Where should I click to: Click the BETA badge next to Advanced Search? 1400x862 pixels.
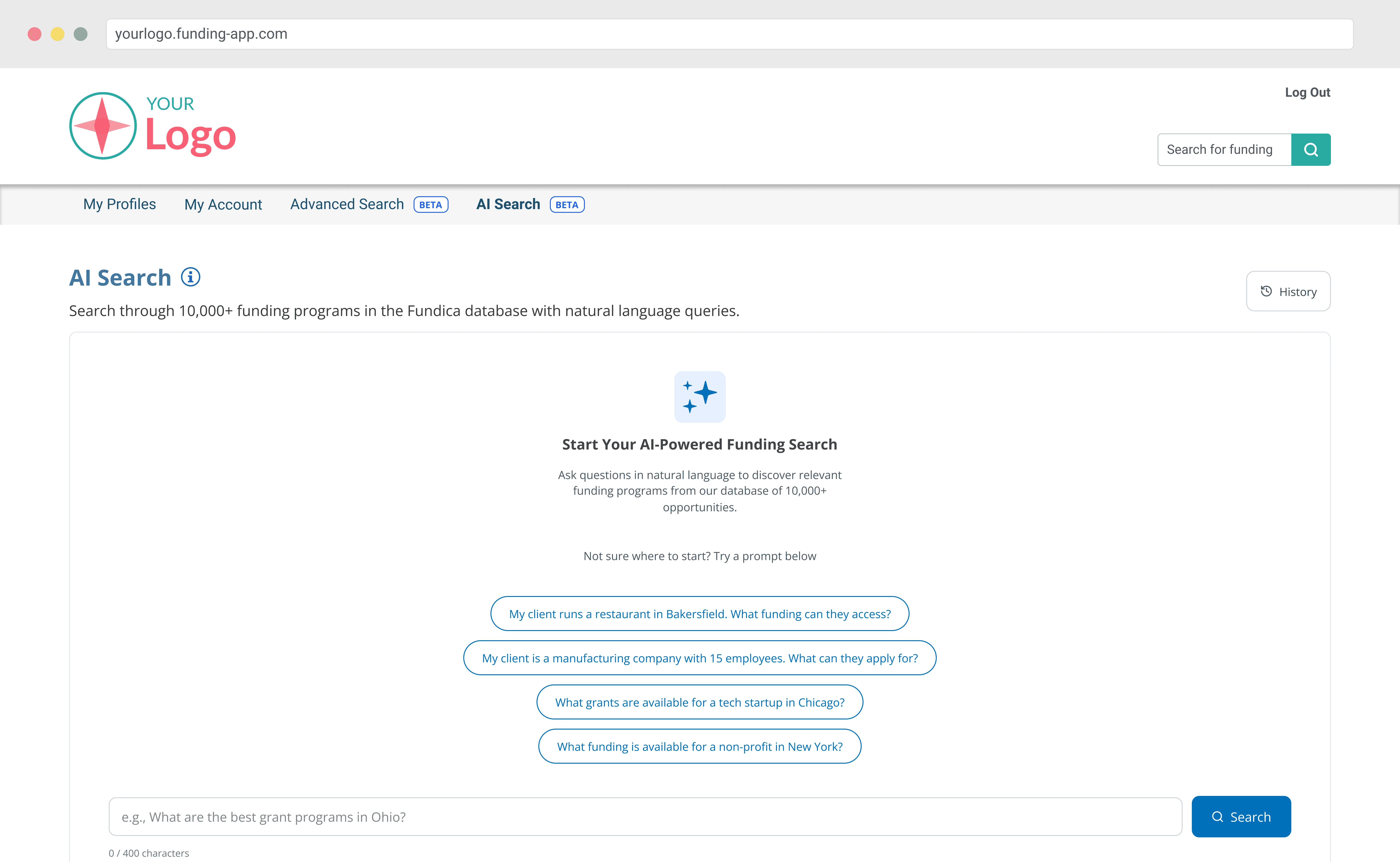tap(431, 205)
